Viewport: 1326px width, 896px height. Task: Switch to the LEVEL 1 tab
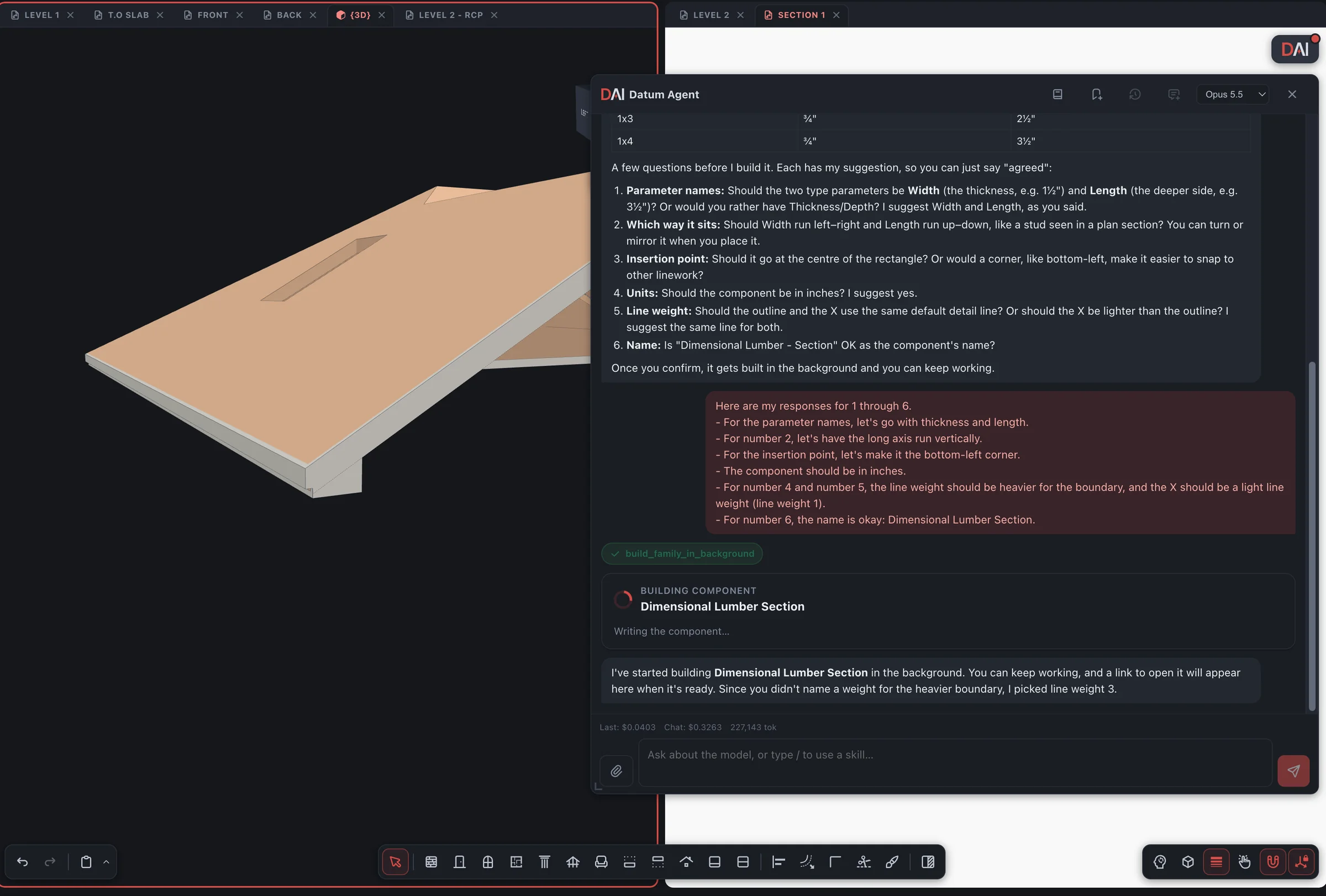[41, 15]
